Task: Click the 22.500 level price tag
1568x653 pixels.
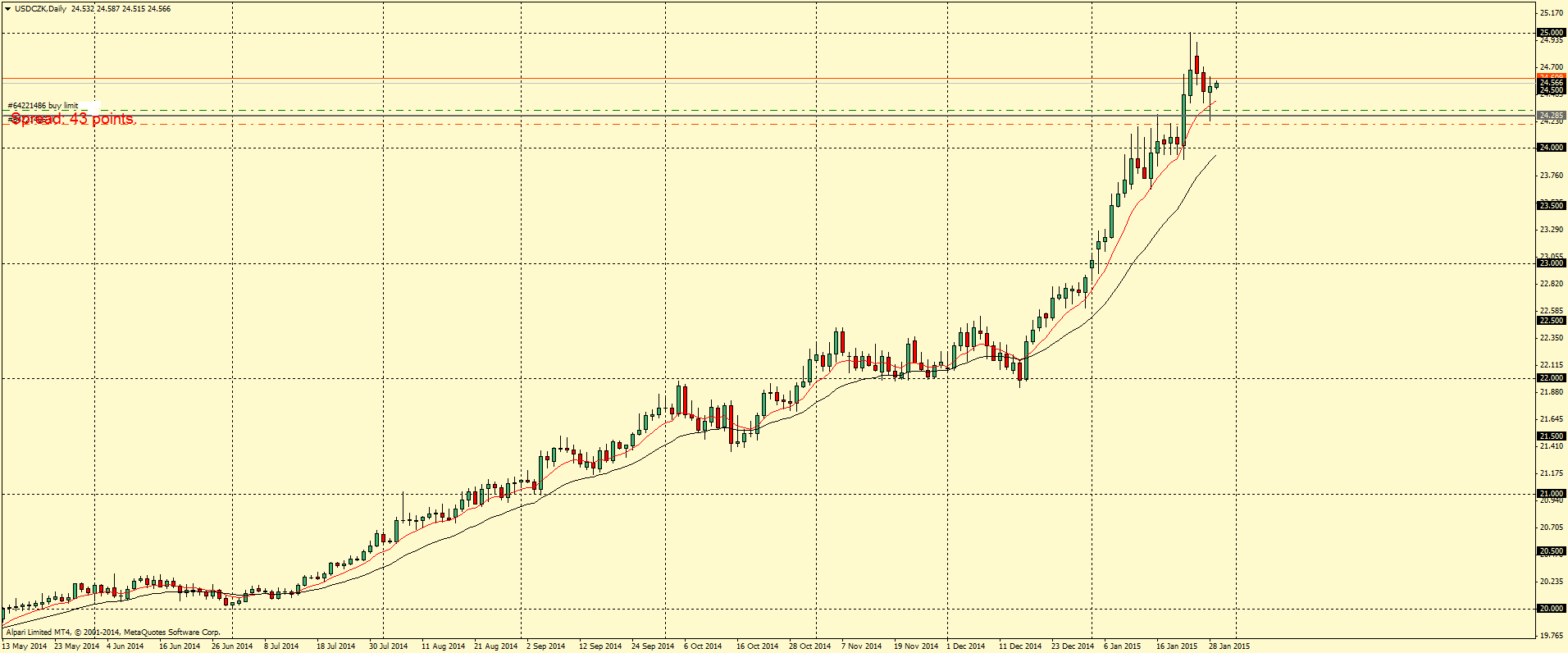Action: (1551, 321)
